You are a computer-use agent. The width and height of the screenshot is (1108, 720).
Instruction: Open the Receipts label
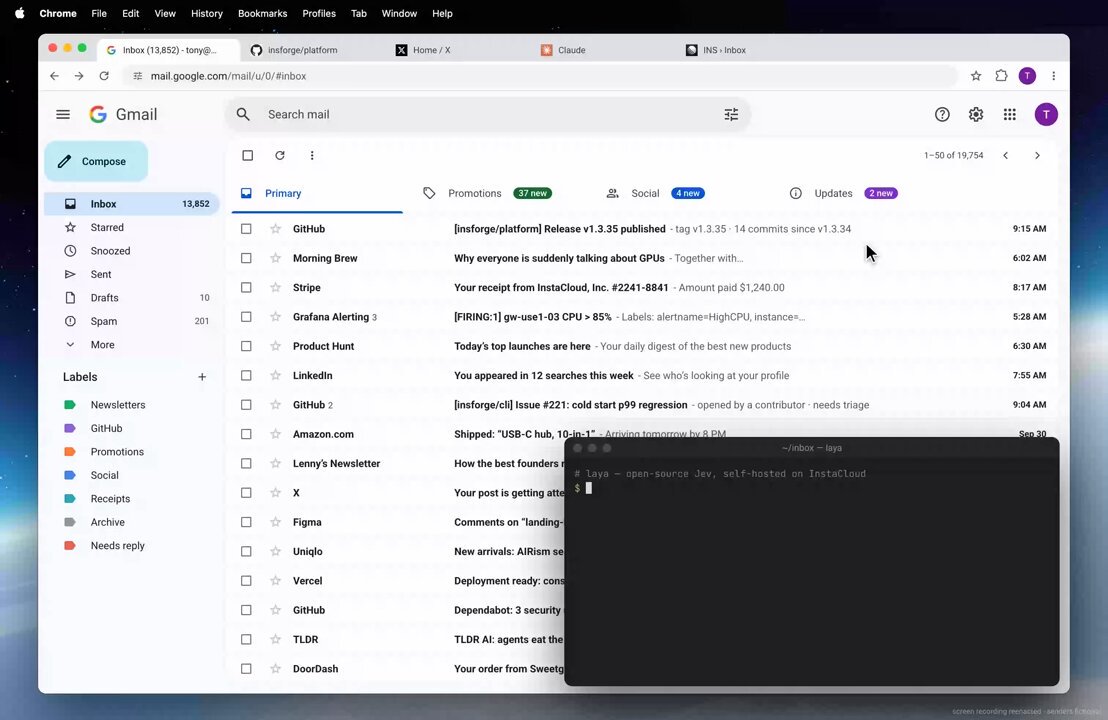point(110,499)
